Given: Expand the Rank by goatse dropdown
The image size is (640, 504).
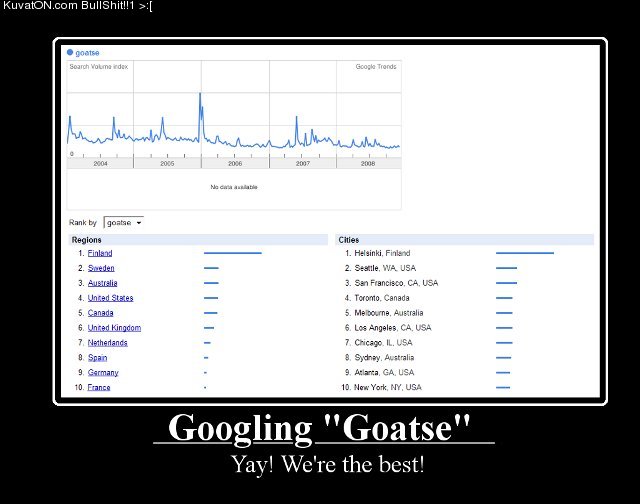Looking at the screenshot, I should (x=124, y=222).
